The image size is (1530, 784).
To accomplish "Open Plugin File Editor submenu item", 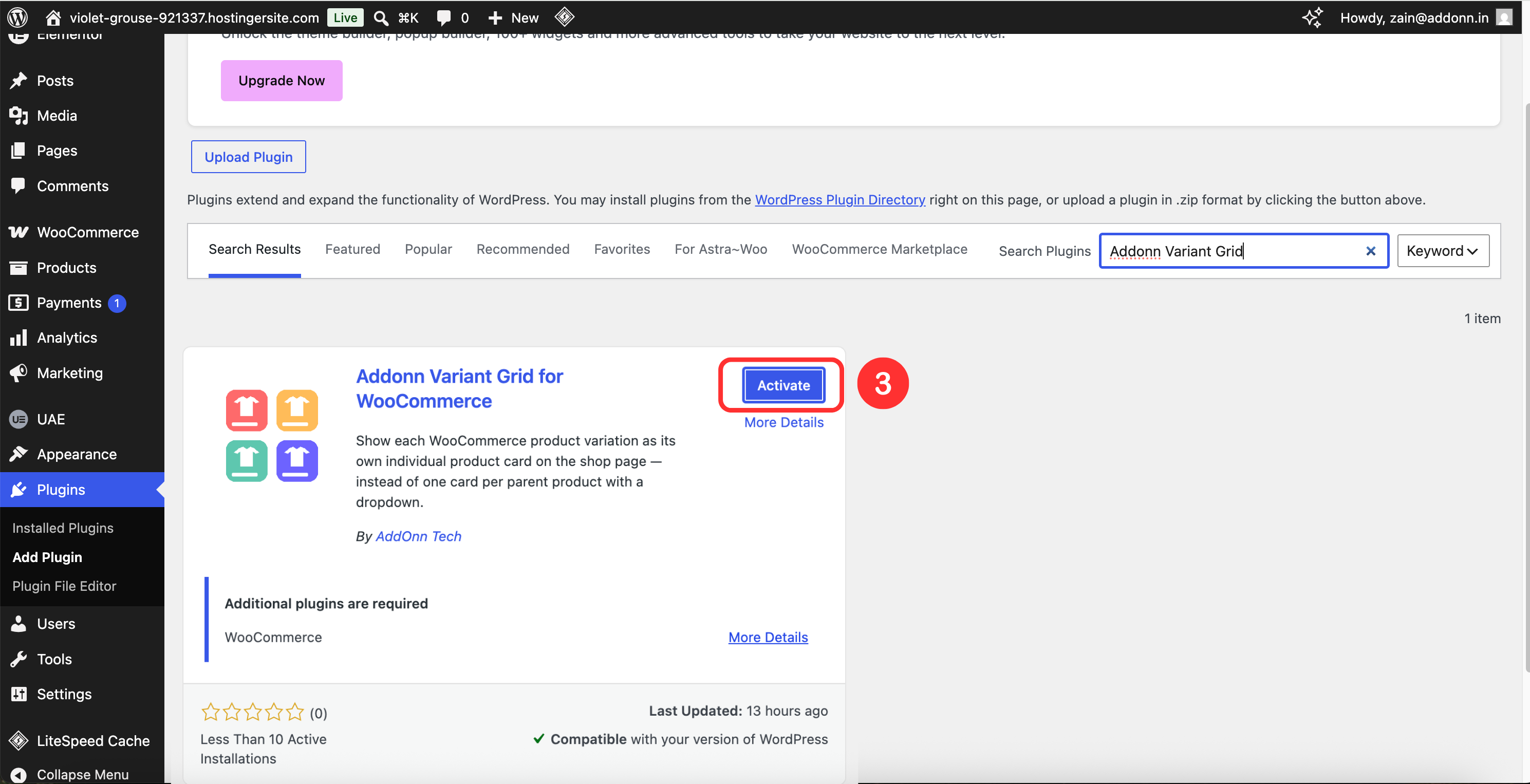I will click(x=64, y=586).
